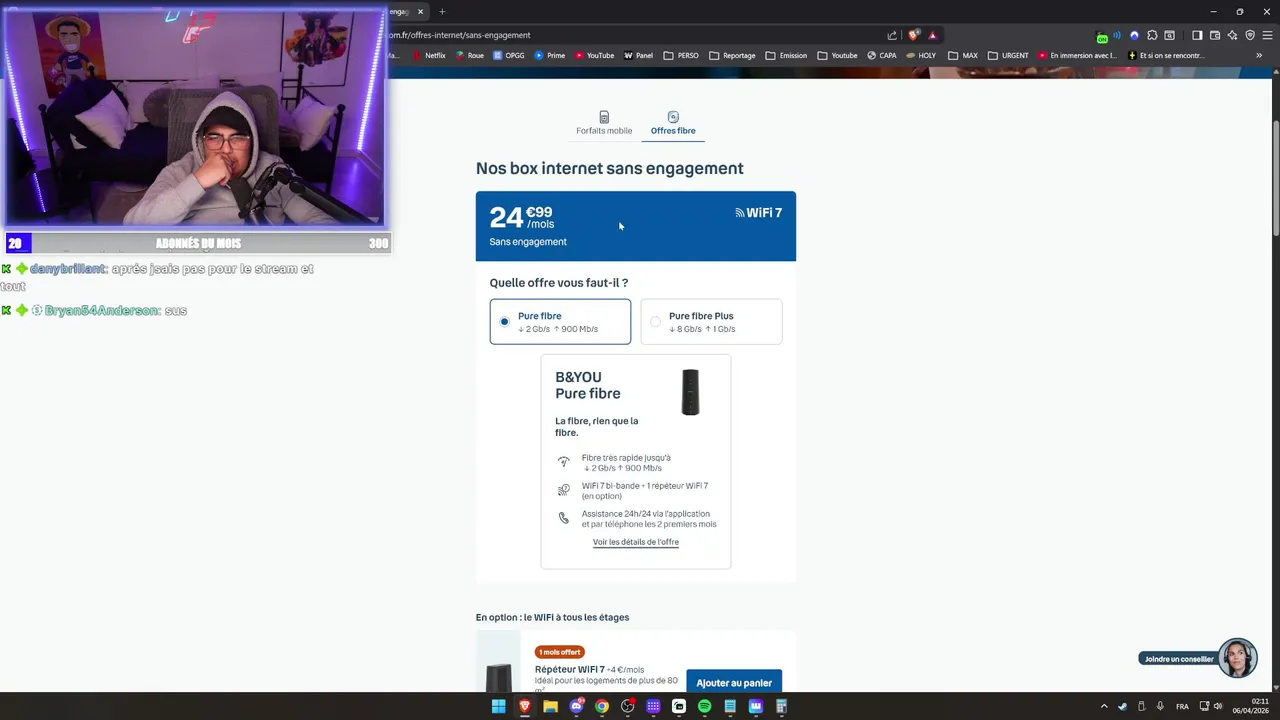1280x720 pixels.
Task: Expand the MAX bookmarks folder
Action: 963,56
